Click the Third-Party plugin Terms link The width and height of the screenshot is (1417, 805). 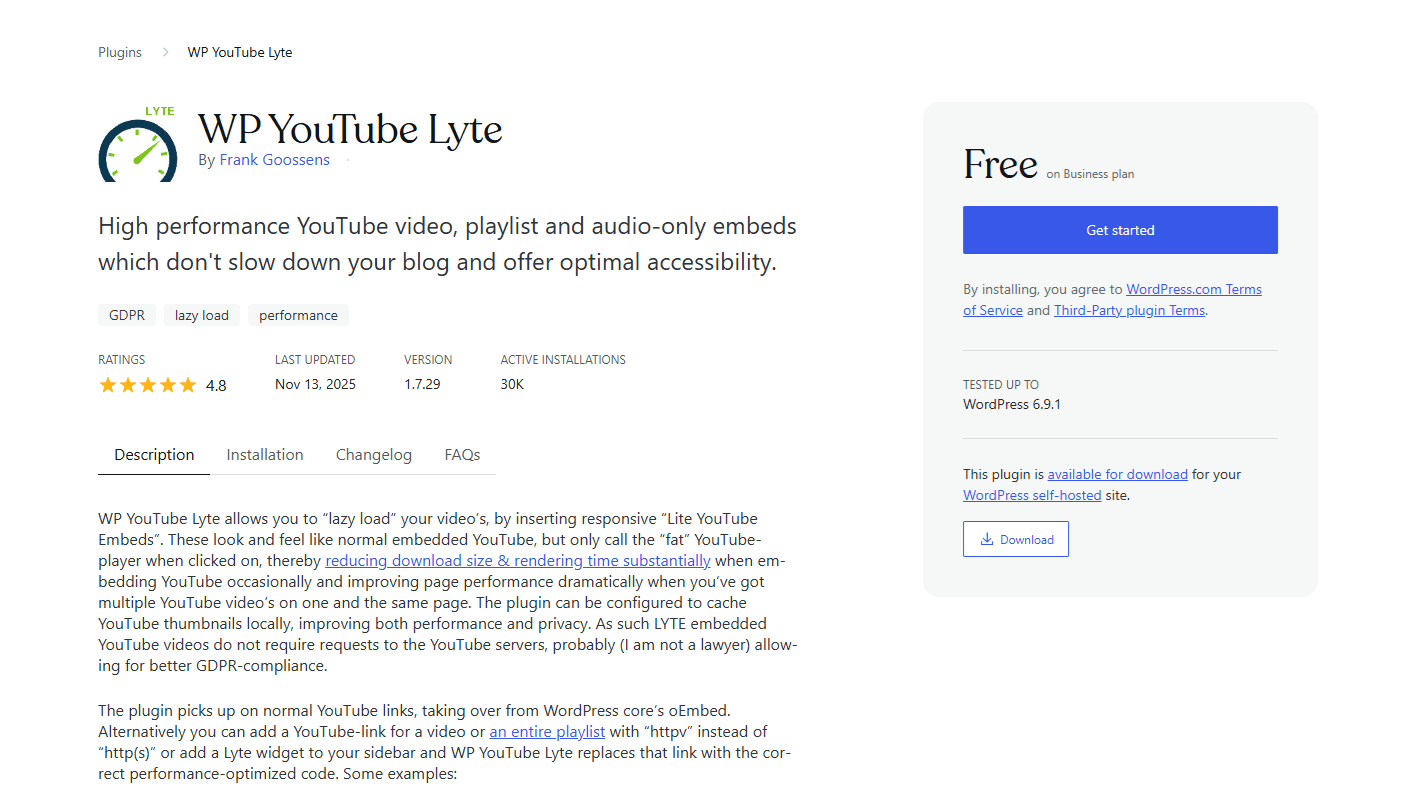click(1129, 310)
